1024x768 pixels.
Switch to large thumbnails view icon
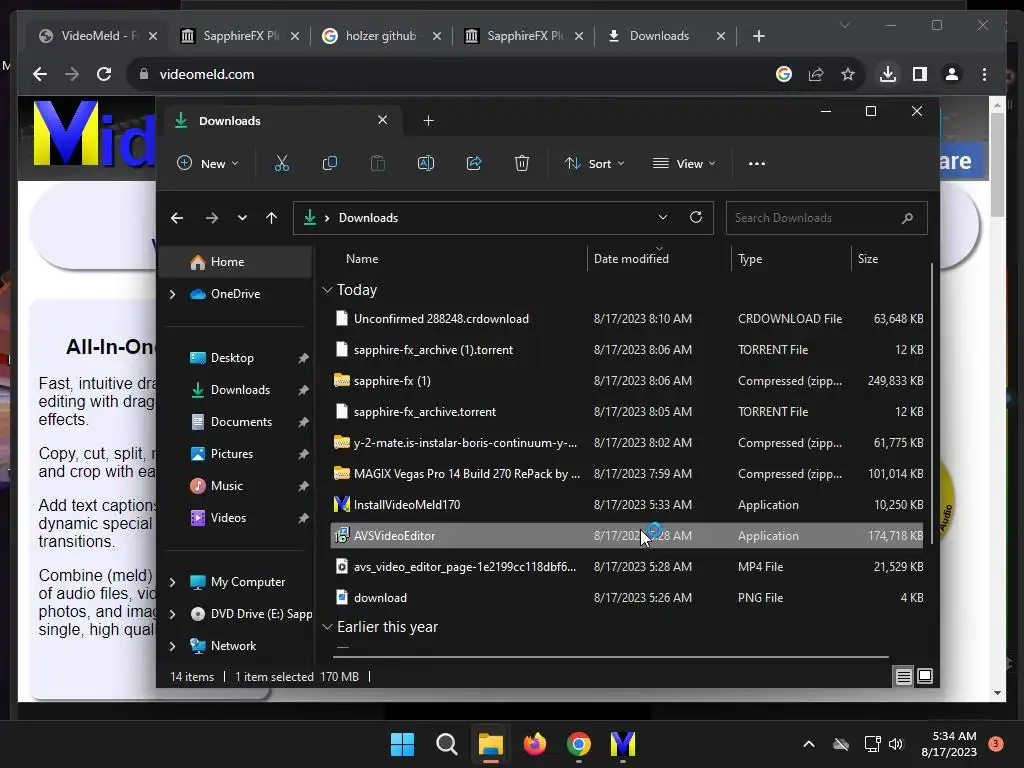click(x=925, y=677)
